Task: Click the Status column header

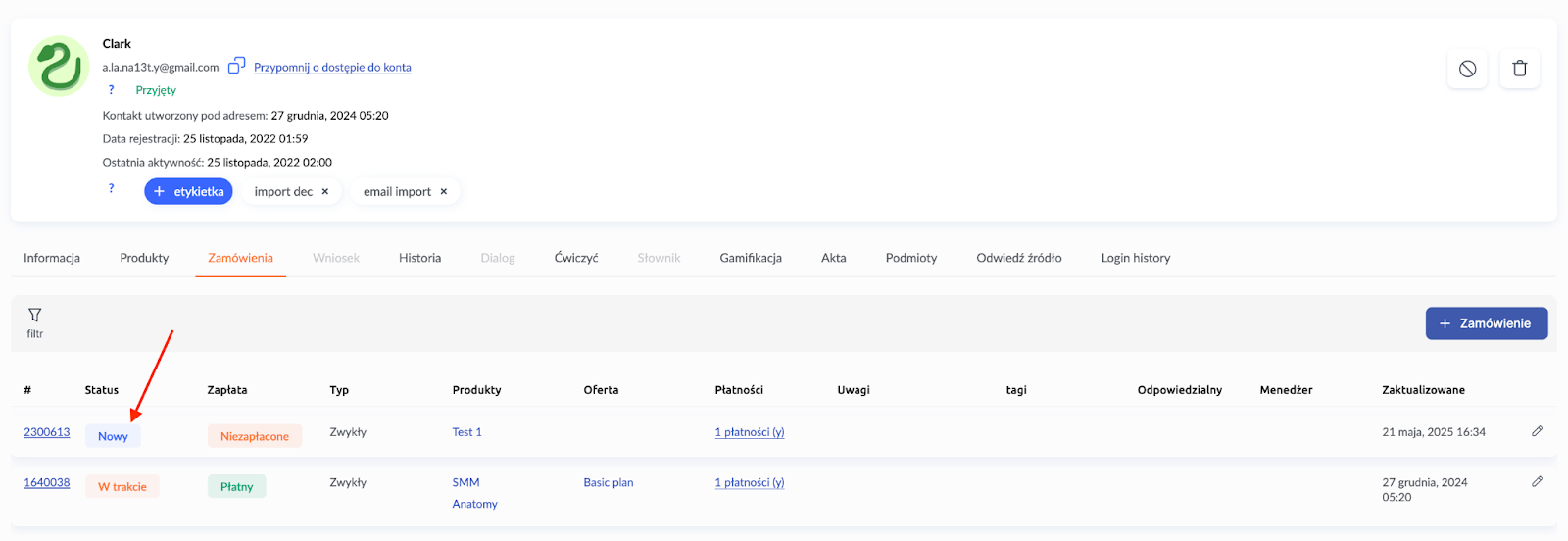Action: (102, 390)
